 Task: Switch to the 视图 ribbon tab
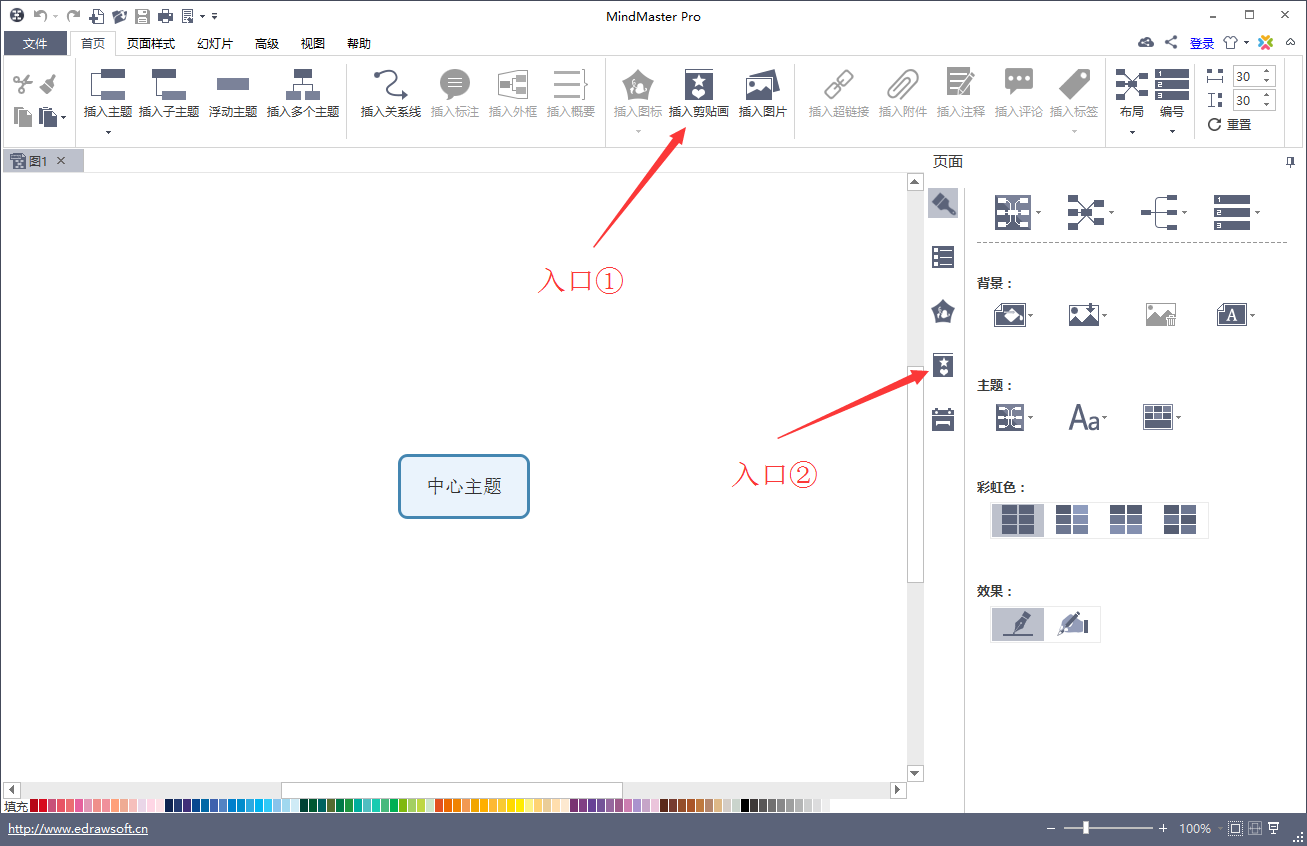tap(313, 43)
